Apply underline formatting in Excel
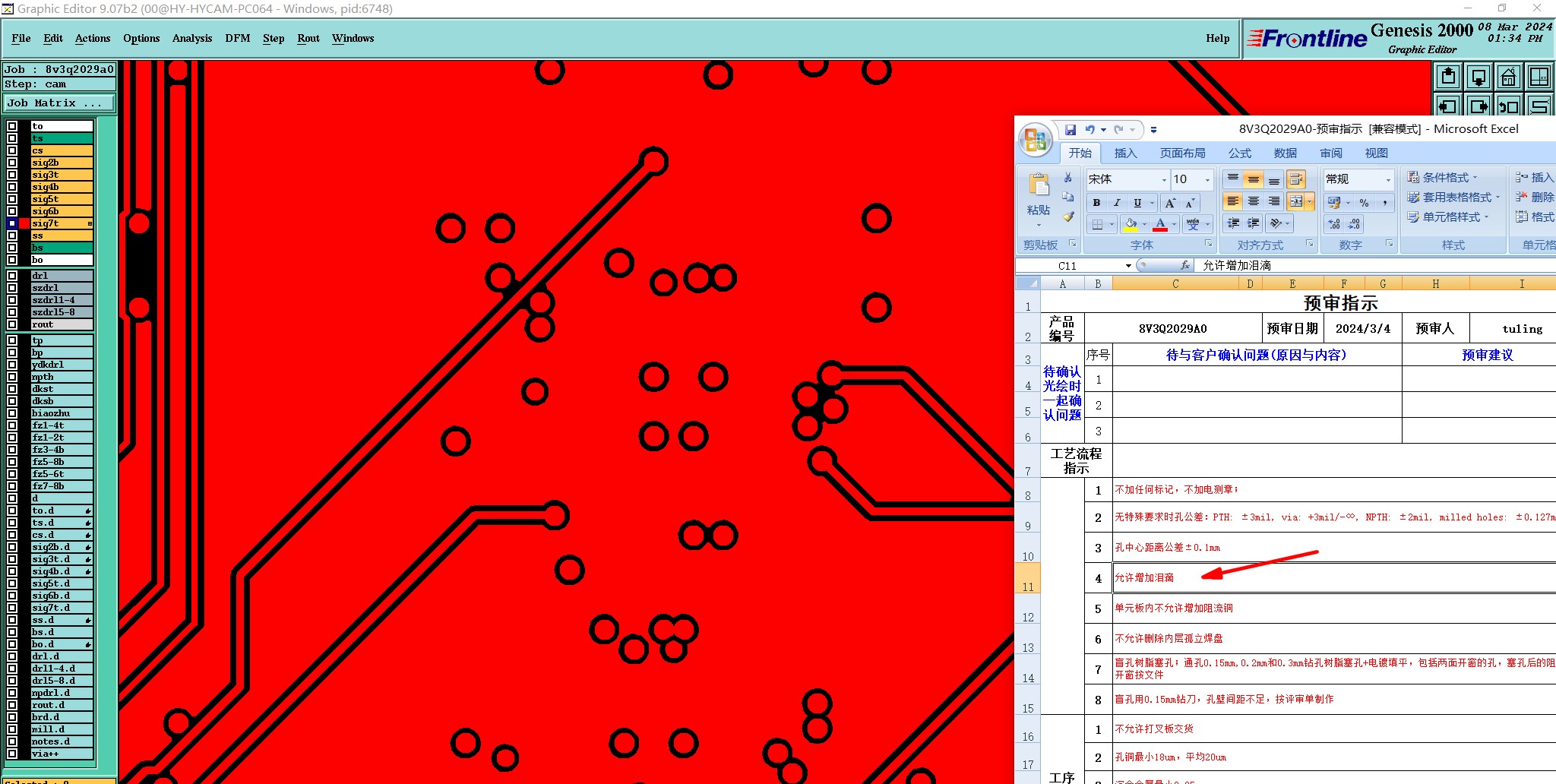1556x784 pixels. click(x=1137, y=203)
